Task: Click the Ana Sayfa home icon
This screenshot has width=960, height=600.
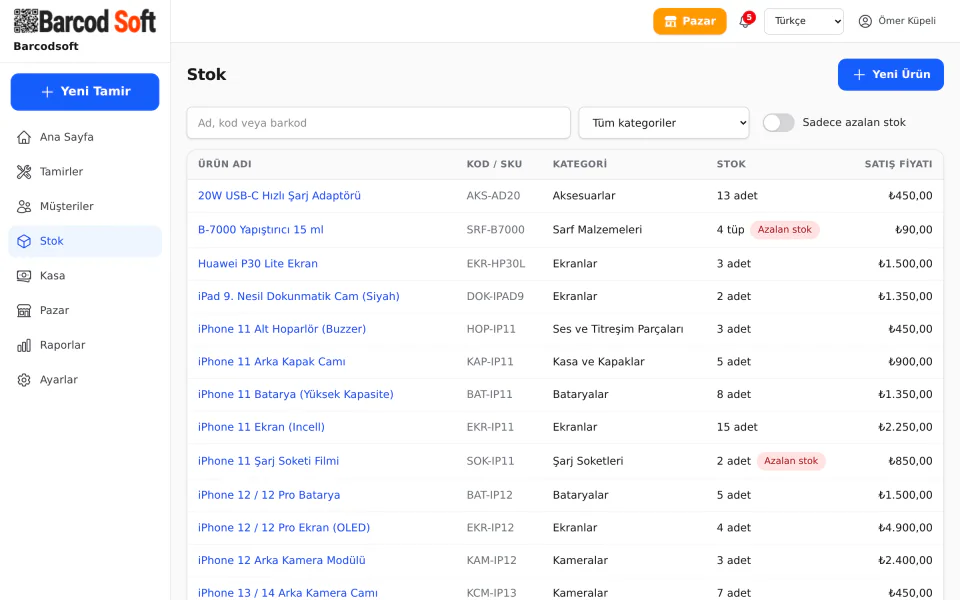Action: 24,137
